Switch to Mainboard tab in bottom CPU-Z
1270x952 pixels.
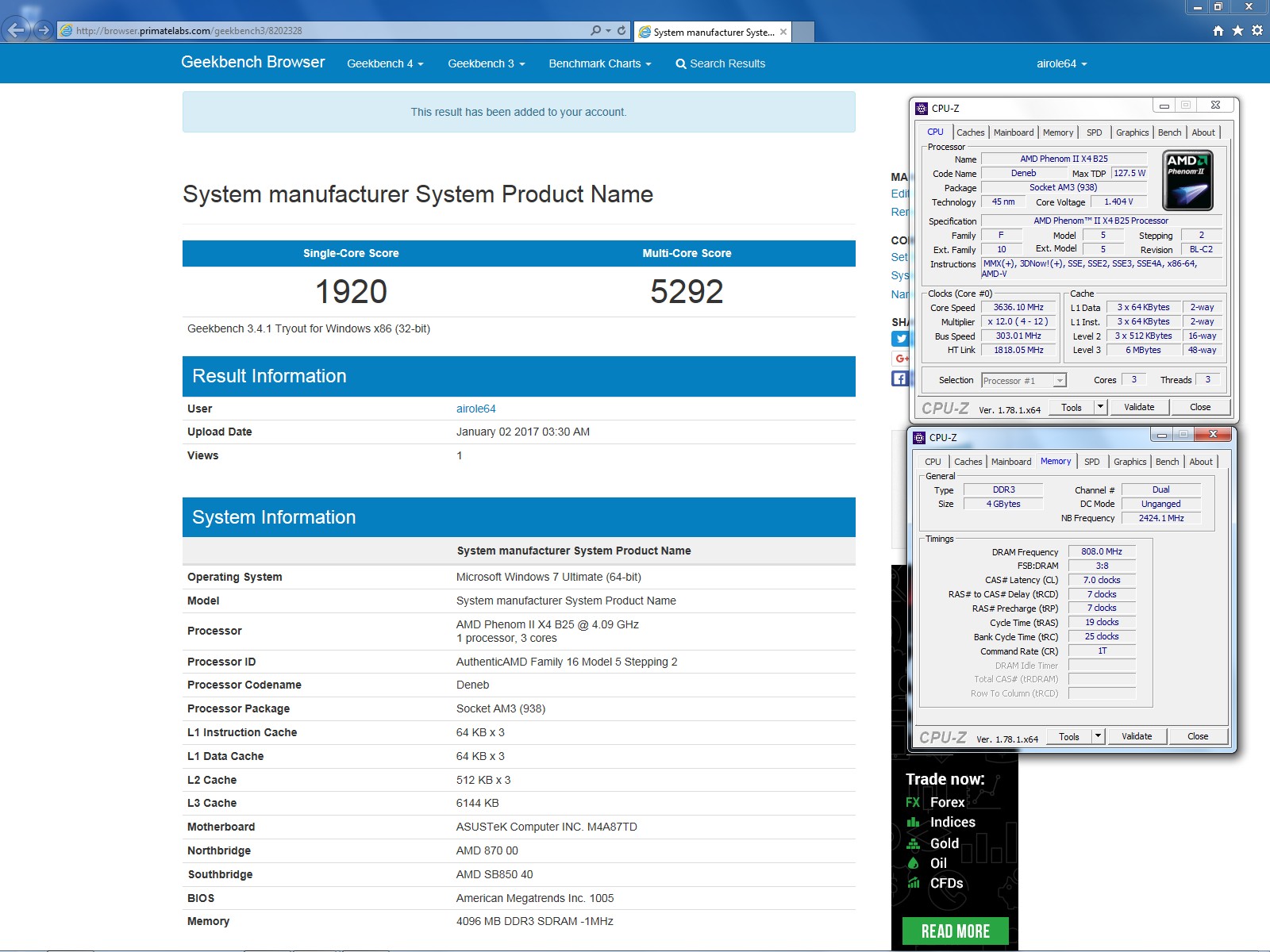coord(1011,462)
